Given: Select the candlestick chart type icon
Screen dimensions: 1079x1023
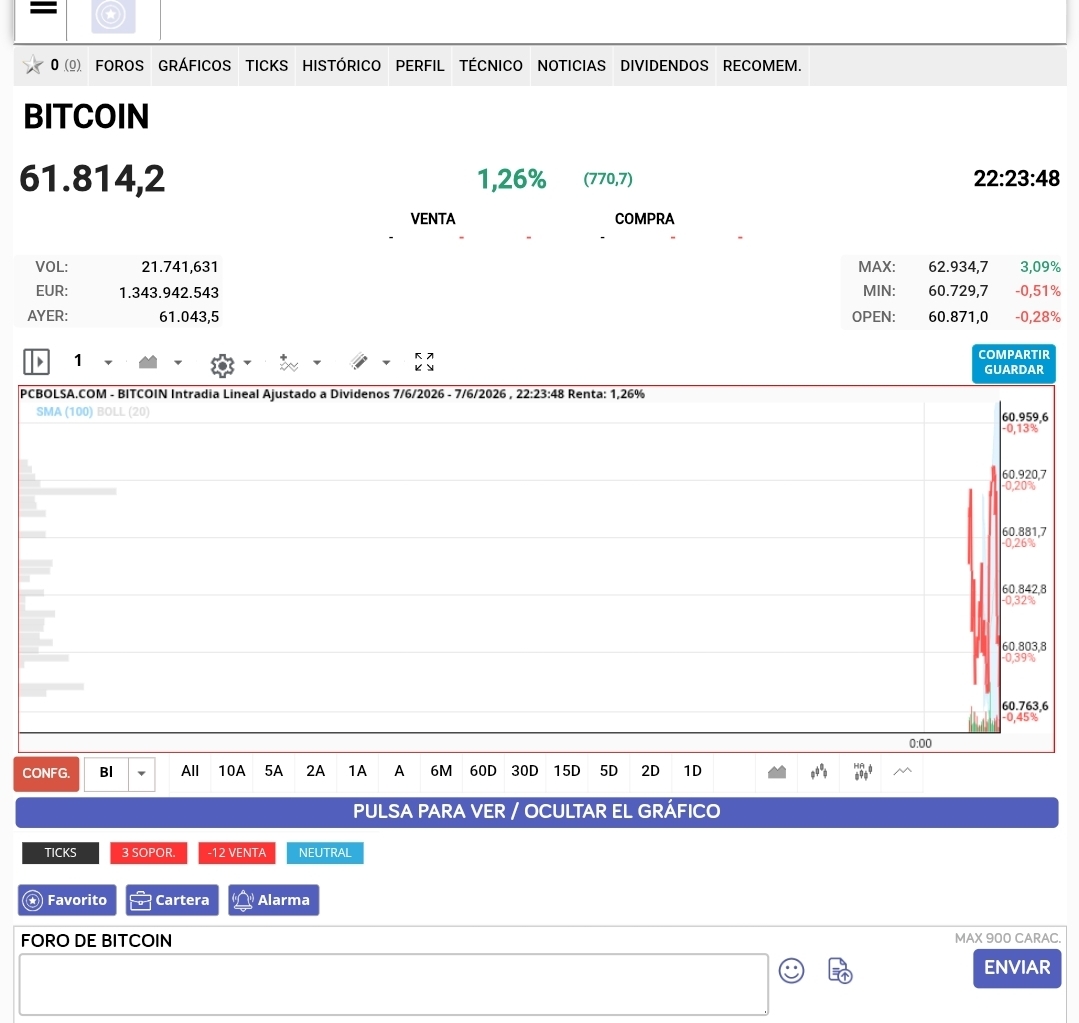Looking at the screenshot, I should click(819, 772).
